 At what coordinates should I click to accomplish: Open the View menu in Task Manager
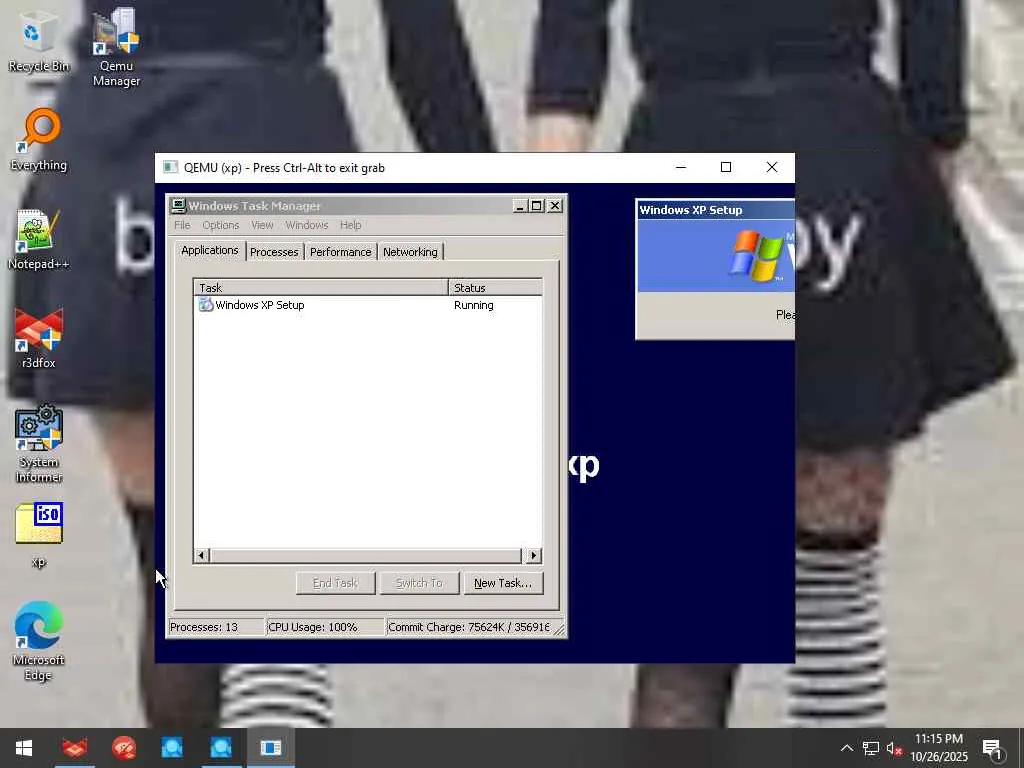pyautogui.click(x=262, y=225)
